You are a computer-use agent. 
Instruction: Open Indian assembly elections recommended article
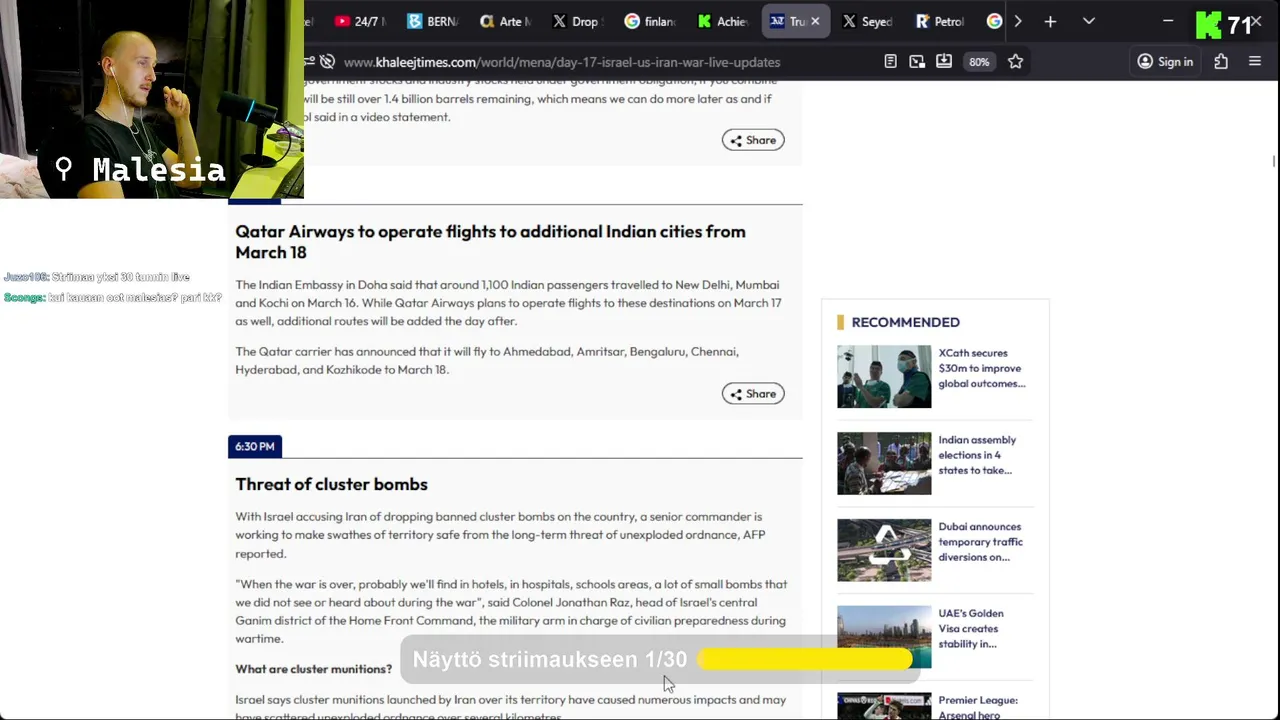[977, 455]
